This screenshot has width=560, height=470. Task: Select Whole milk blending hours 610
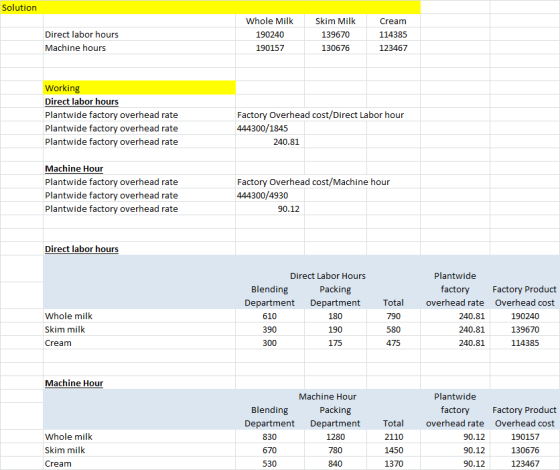coord(270,316)
